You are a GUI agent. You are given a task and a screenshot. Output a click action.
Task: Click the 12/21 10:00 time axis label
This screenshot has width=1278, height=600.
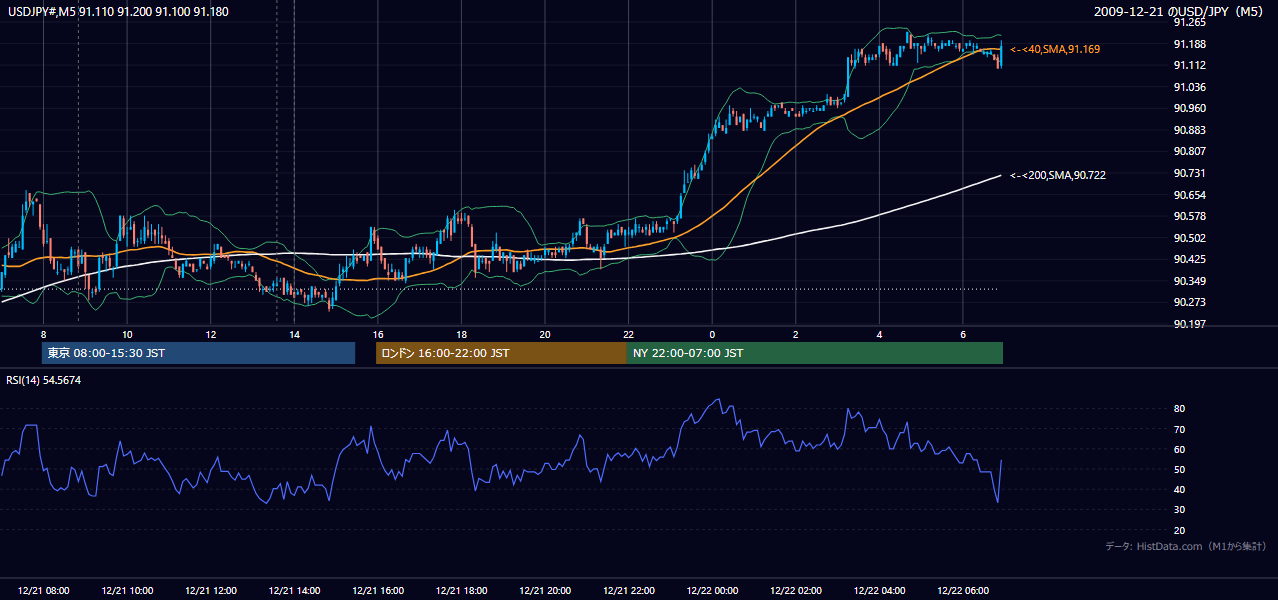[x=127, y=591]
